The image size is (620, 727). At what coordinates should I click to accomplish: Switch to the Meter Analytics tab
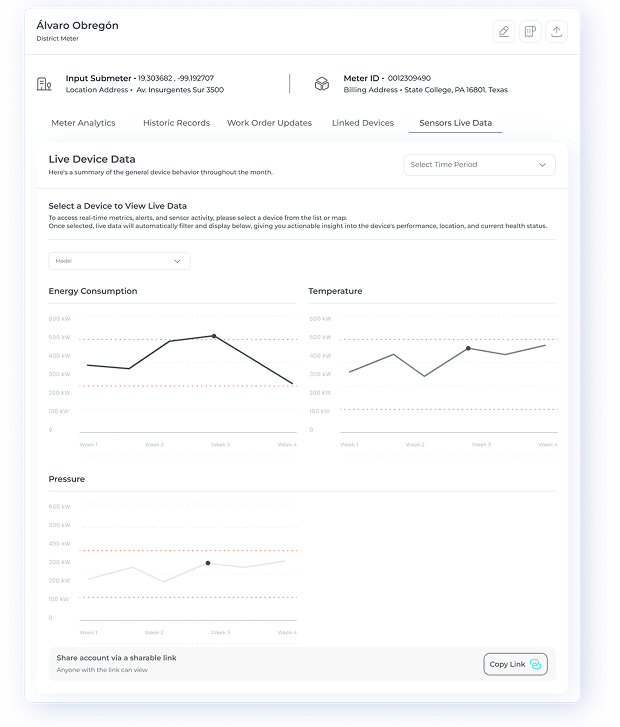(83, 123)
